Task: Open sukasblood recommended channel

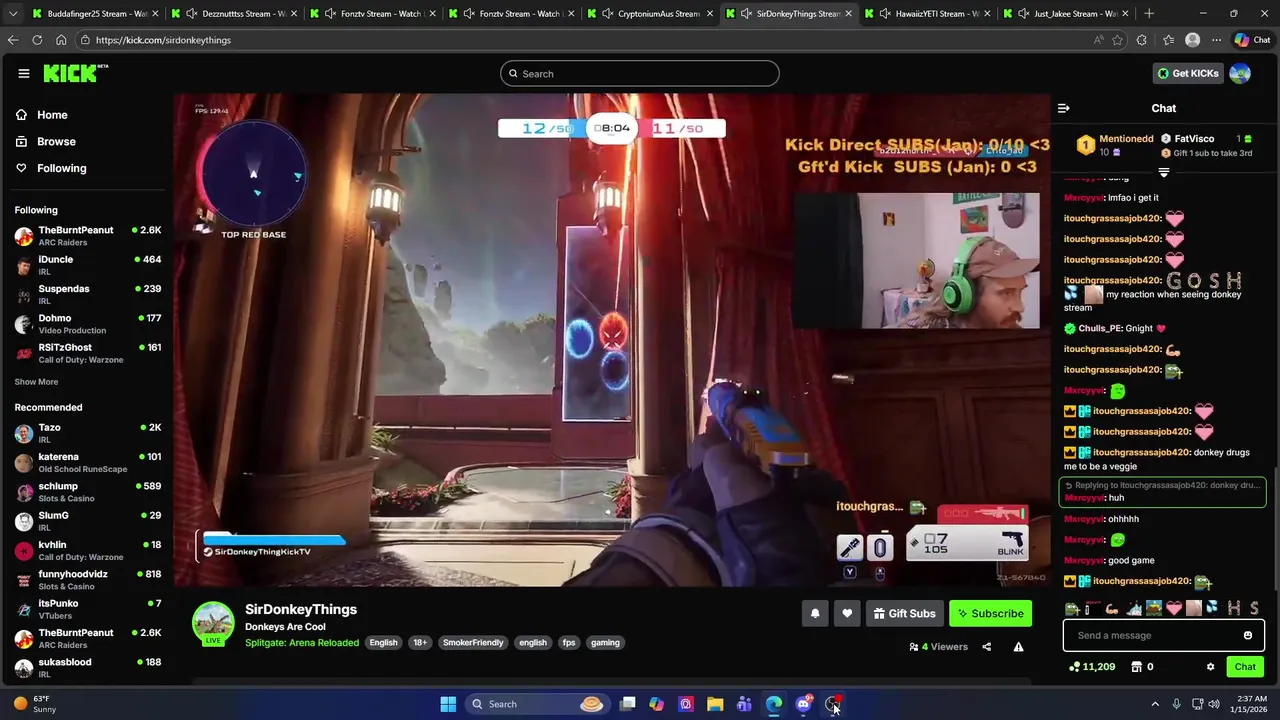Action: coord(87,668)
